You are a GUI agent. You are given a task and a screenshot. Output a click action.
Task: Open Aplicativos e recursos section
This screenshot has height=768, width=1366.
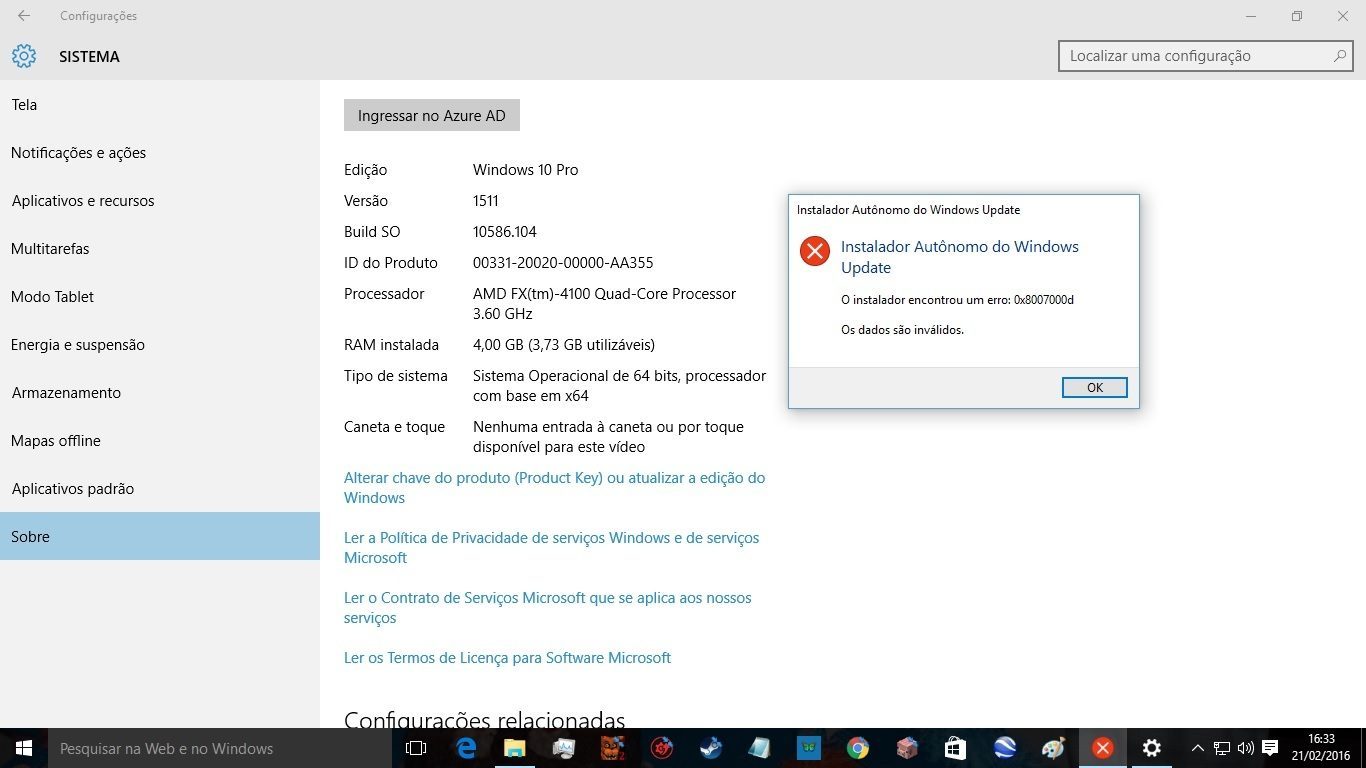coord(160,201)
